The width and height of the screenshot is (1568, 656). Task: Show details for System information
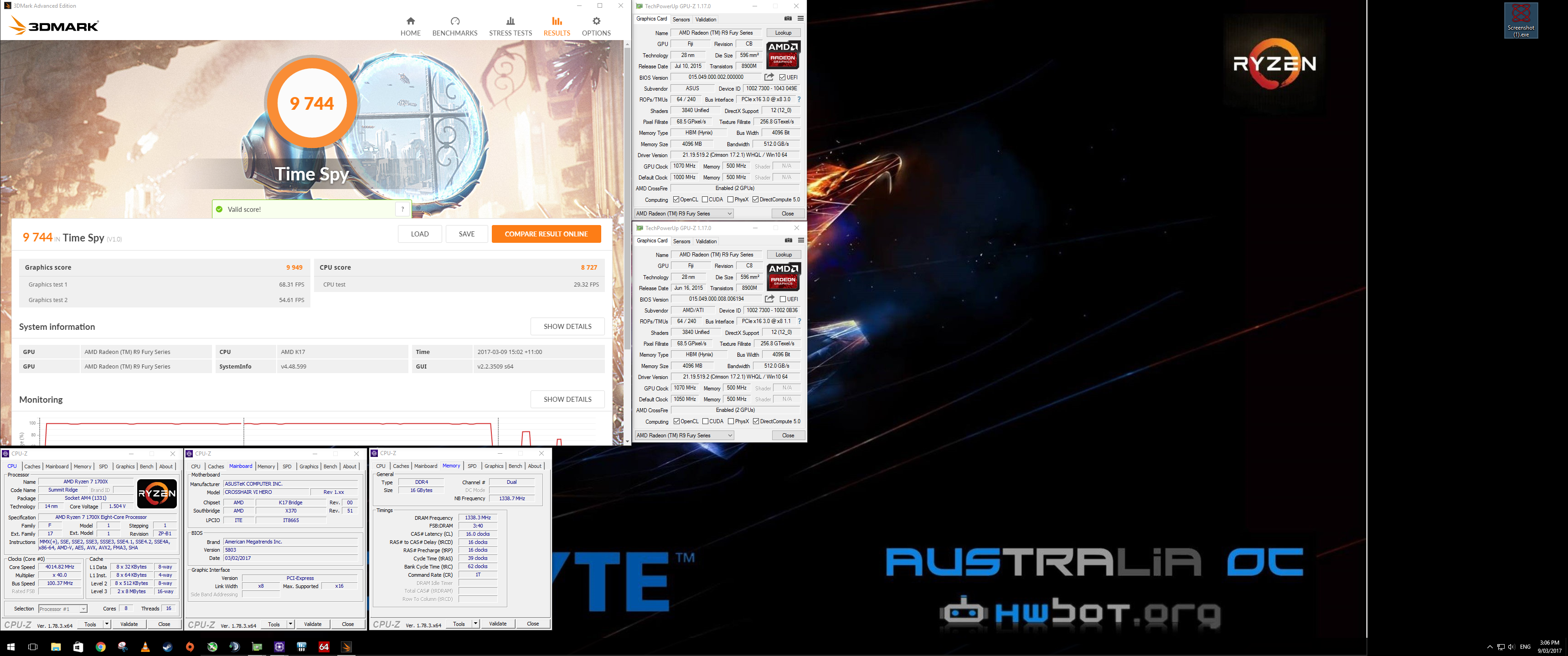567,326
